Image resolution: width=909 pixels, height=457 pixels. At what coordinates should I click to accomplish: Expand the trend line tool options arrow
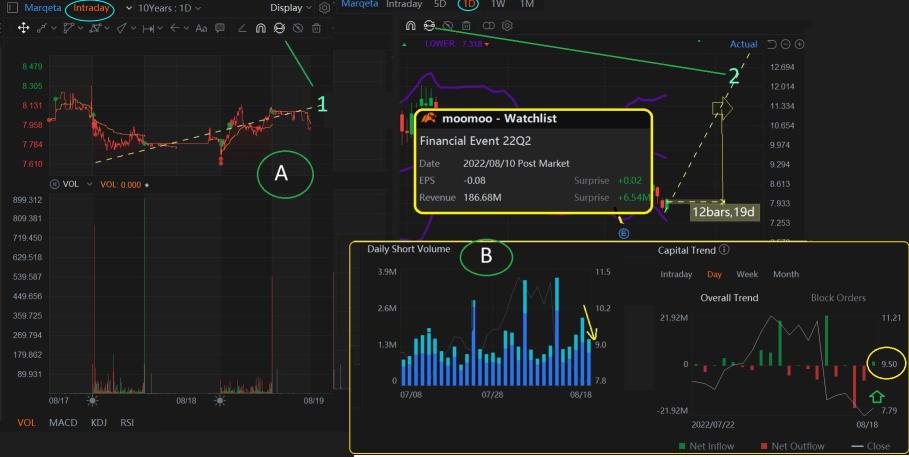[54, 28]
